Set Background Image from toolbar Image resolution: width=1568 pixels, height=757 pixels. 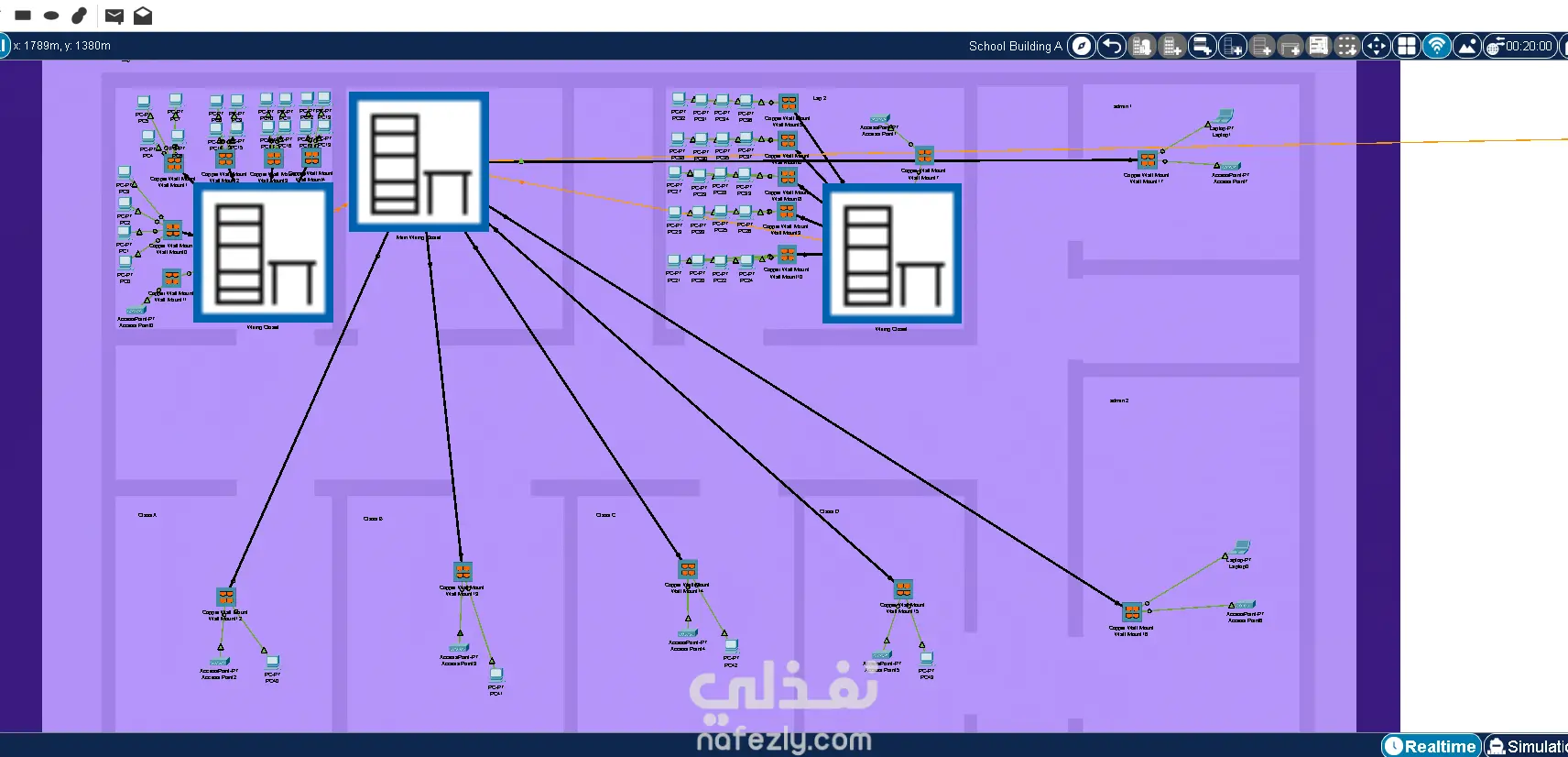[1466, 46]
